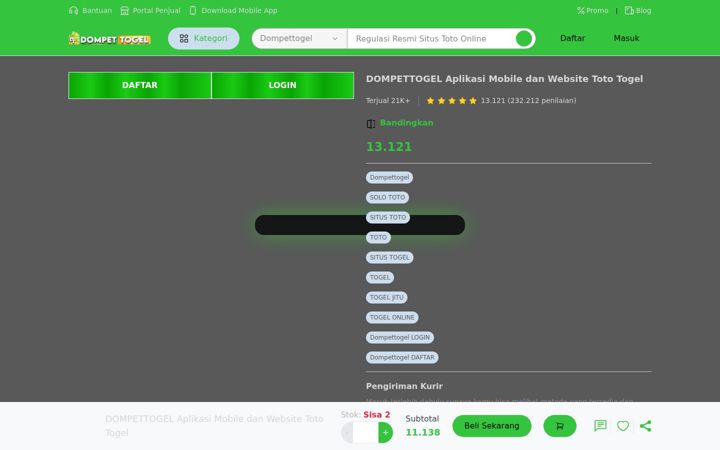The width and height of the screenshot is (720, 450).
Task: Select the SITUS TOGEL tag
Action: (389, 258)
